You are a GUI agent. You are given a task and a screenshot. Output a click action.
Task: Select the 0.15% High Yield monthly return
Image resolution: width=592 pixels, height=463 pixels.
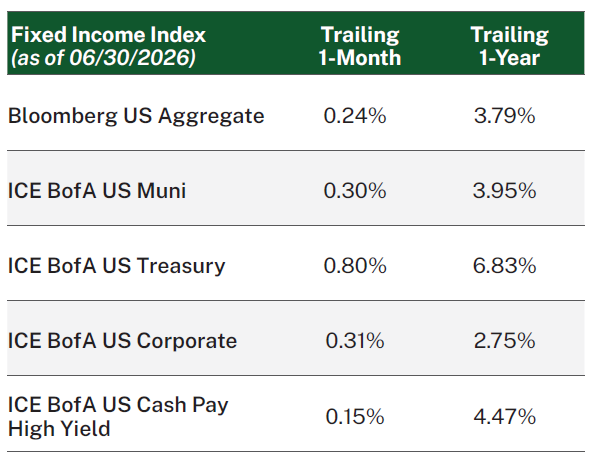pyautogui.click(x=355, y=417)
